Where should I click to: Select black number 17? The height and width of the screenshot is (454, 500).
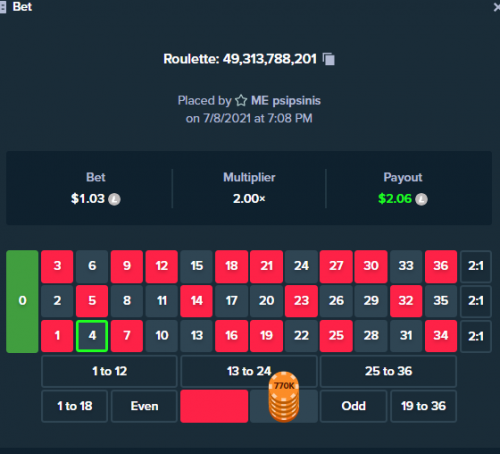coord(232,301)
